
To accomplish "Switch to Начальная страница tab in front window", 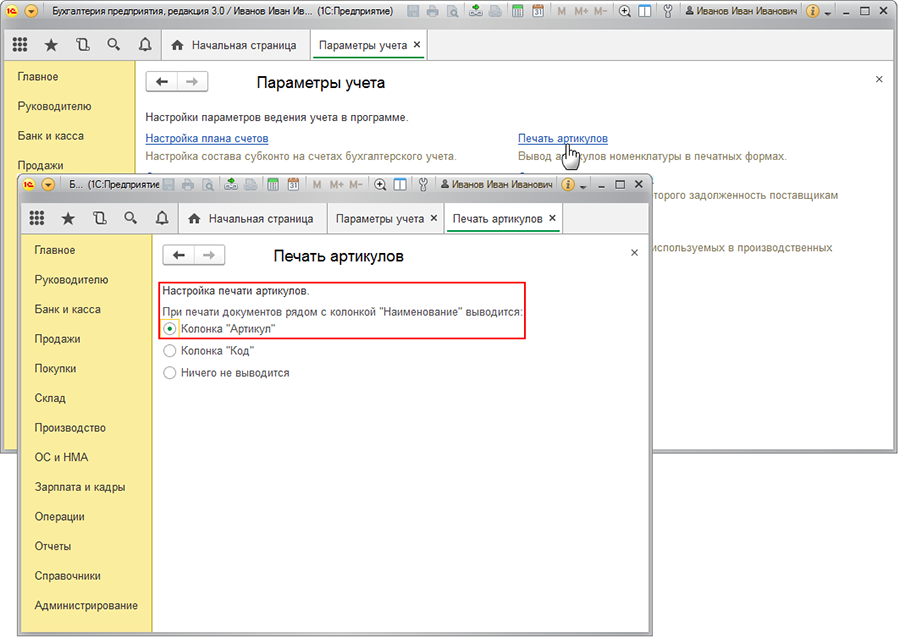I will pyautogui.click(x=253, y=219).
